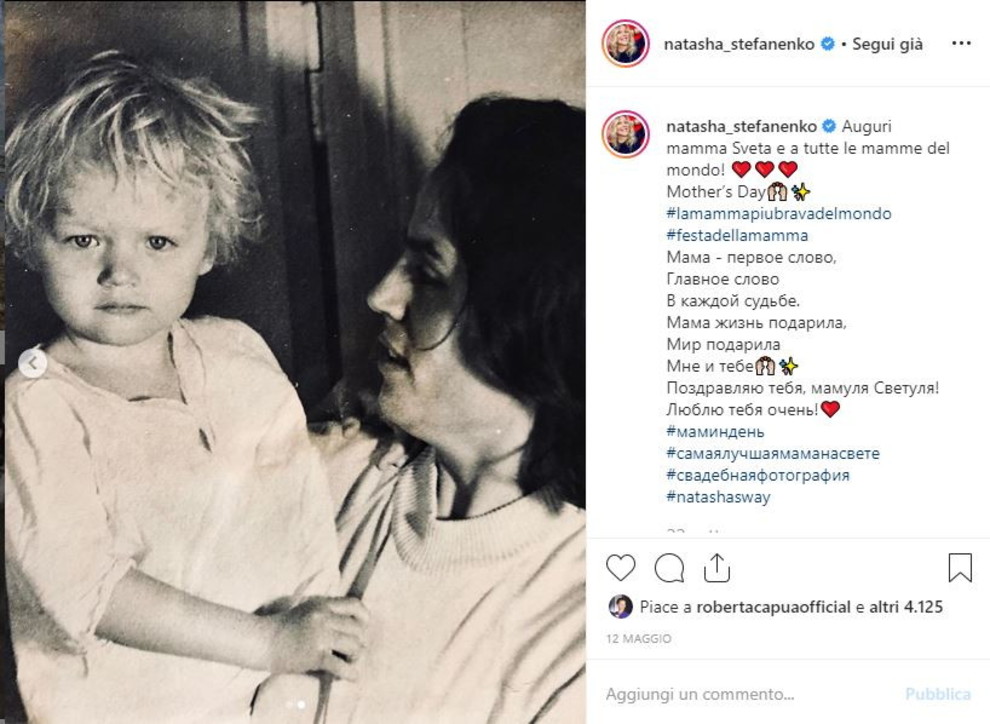This screenshot has height=724, width=990.
Task: Open comments via speech bubble icon
Action: coord(669,567)
